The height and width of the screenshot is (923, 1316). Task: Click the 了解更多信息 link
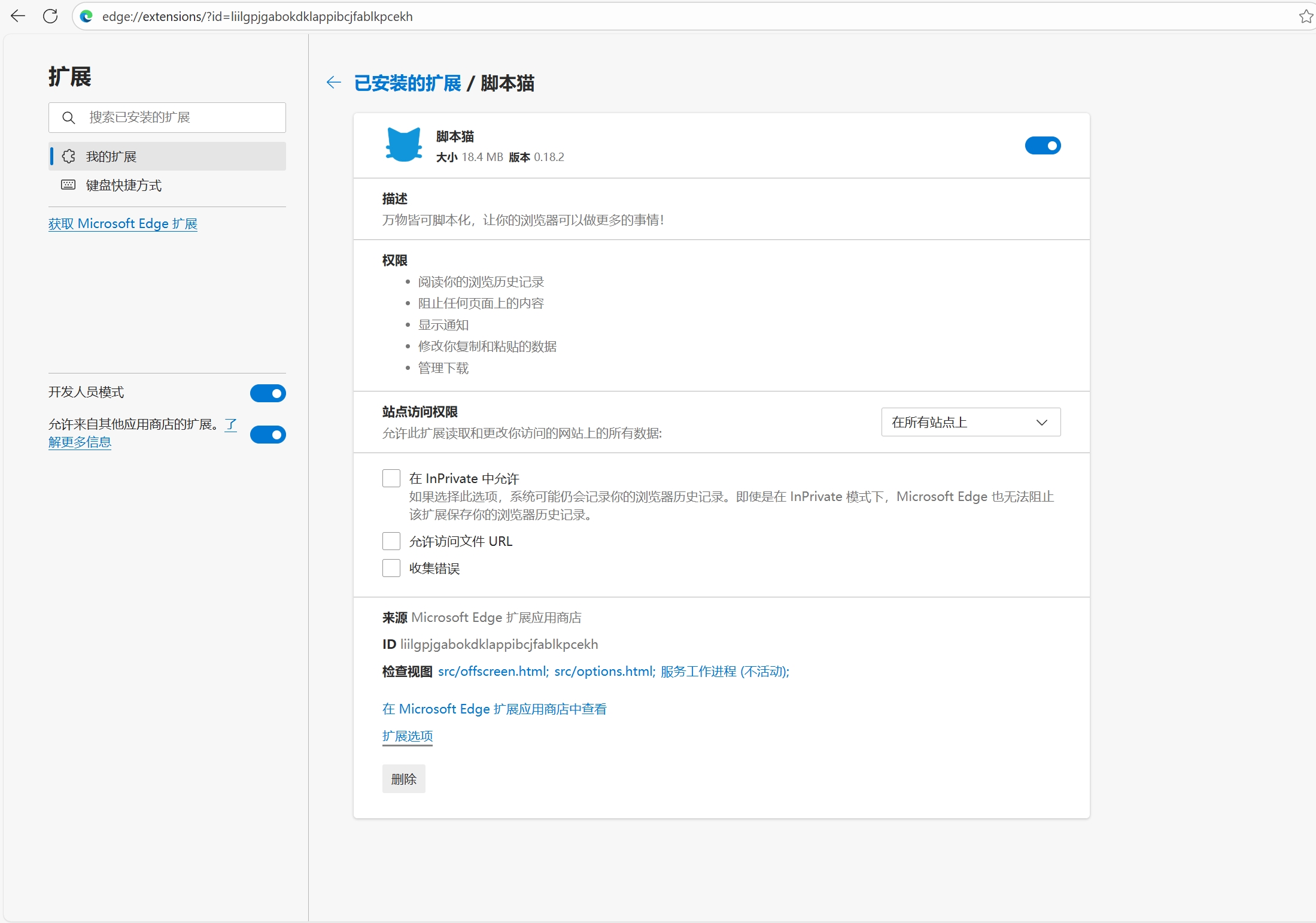click(x=80, y=442)
